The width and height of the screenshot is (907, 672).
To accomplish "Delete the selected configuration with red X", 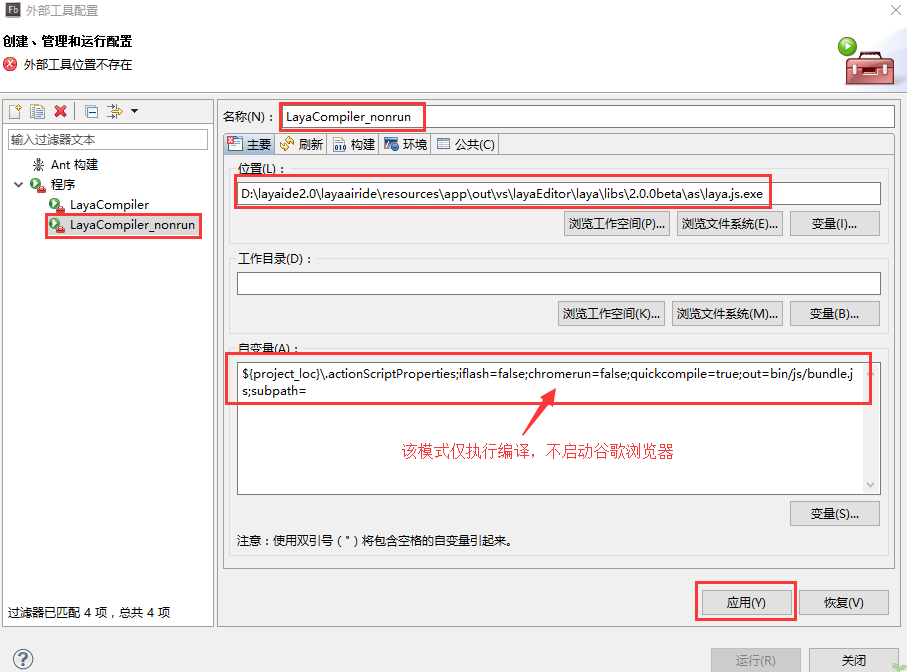I will 60,111.
